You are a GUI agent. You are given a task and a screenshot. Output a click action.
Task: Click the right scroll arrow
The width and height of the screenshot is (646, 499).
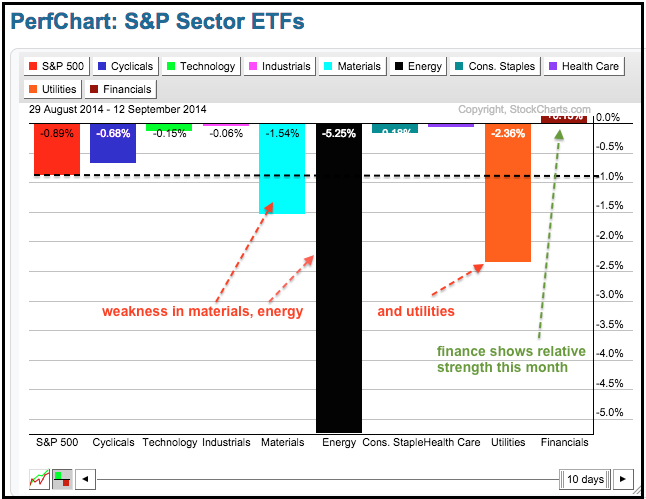[624, 479]
